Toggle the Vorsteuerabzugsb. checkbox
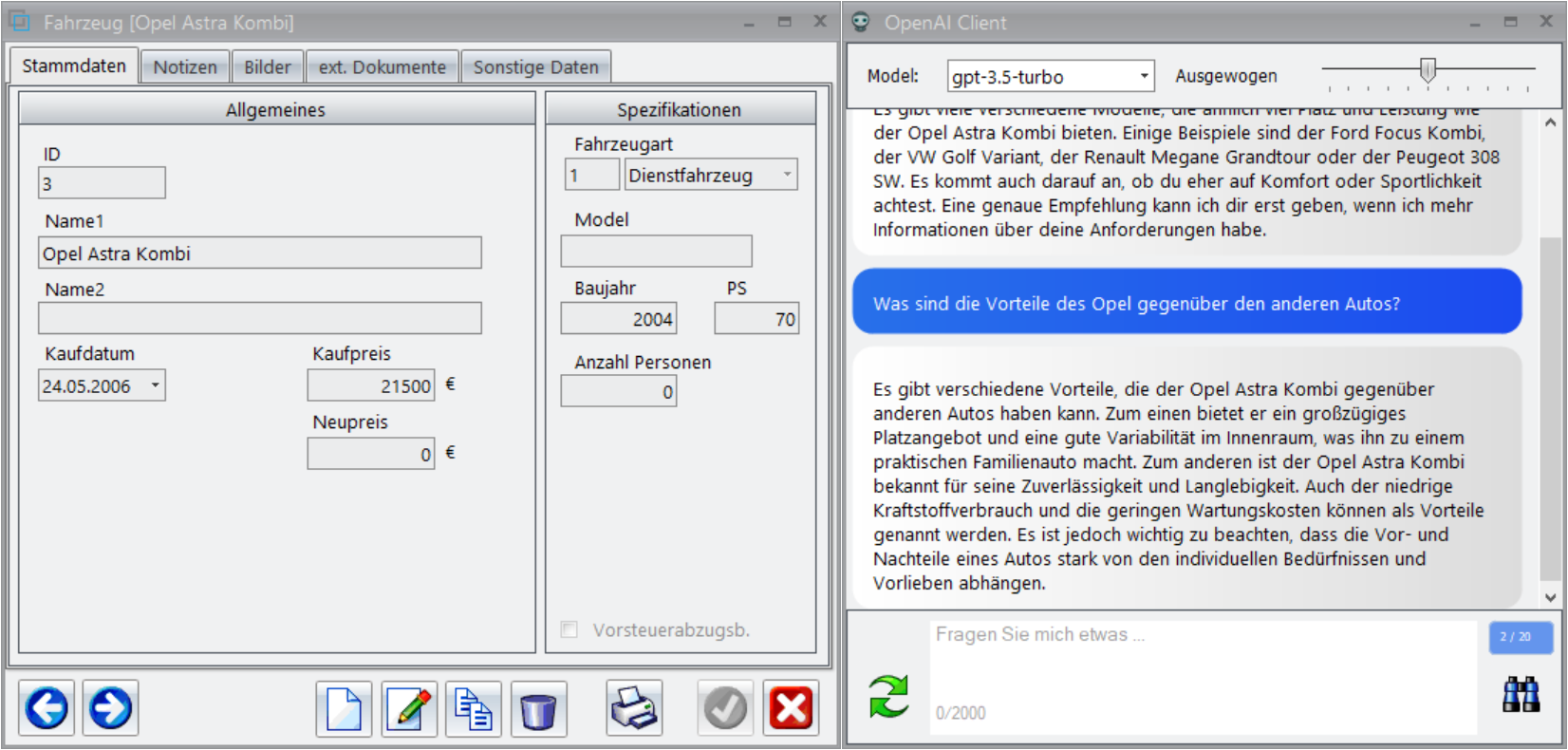The height and width of the screenshot is (750, 1568). pyautogui.click(x=569, y=629)
